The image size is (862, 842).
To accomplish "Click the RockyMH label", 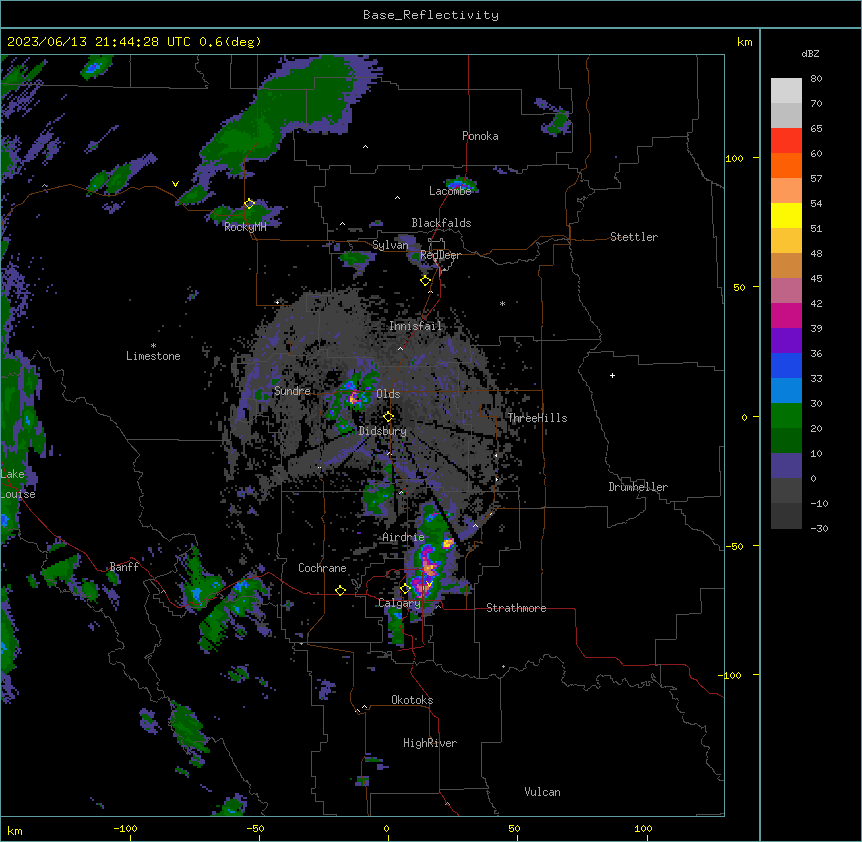I will pyautogui.click(x=245, y=227).
